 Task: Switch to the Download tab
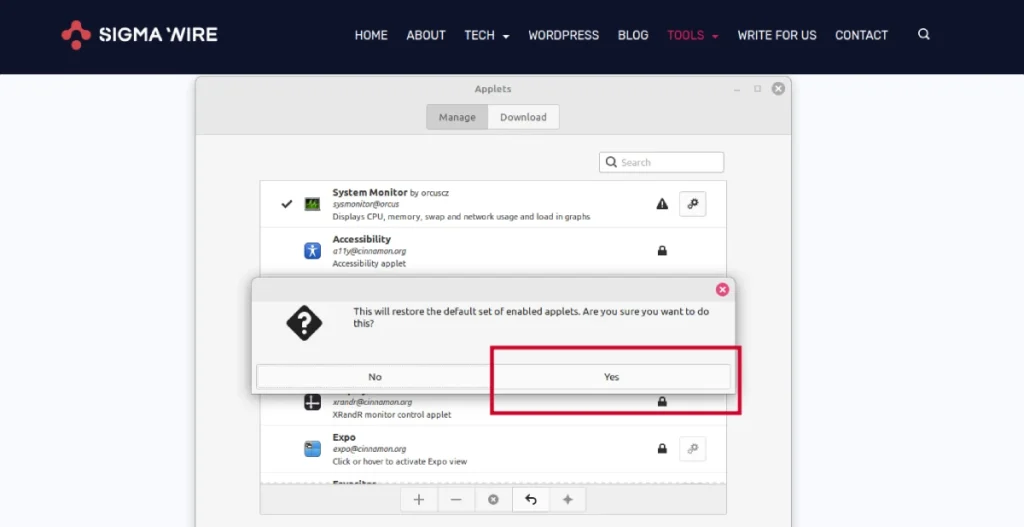point(523,117)
